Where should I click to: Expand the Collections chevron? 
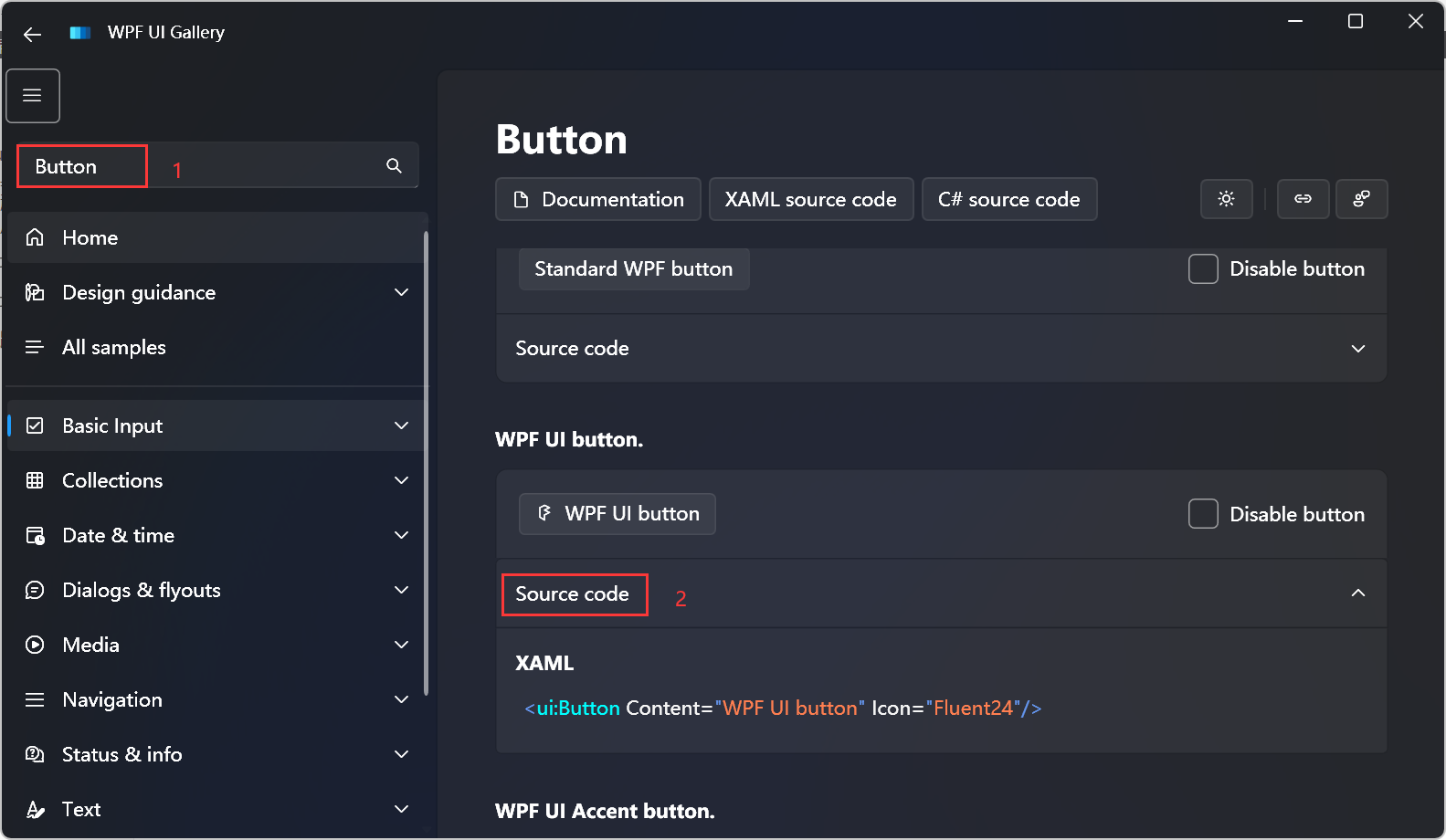401,480
